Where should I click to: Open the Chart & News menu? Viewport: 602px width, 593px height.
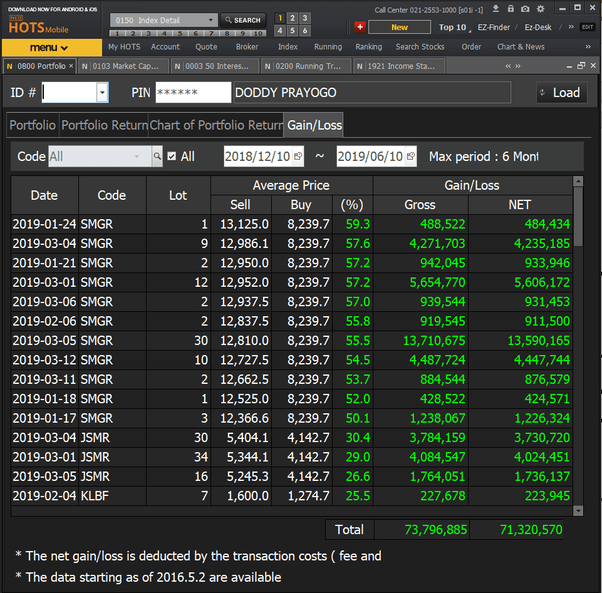pos(521,47)
